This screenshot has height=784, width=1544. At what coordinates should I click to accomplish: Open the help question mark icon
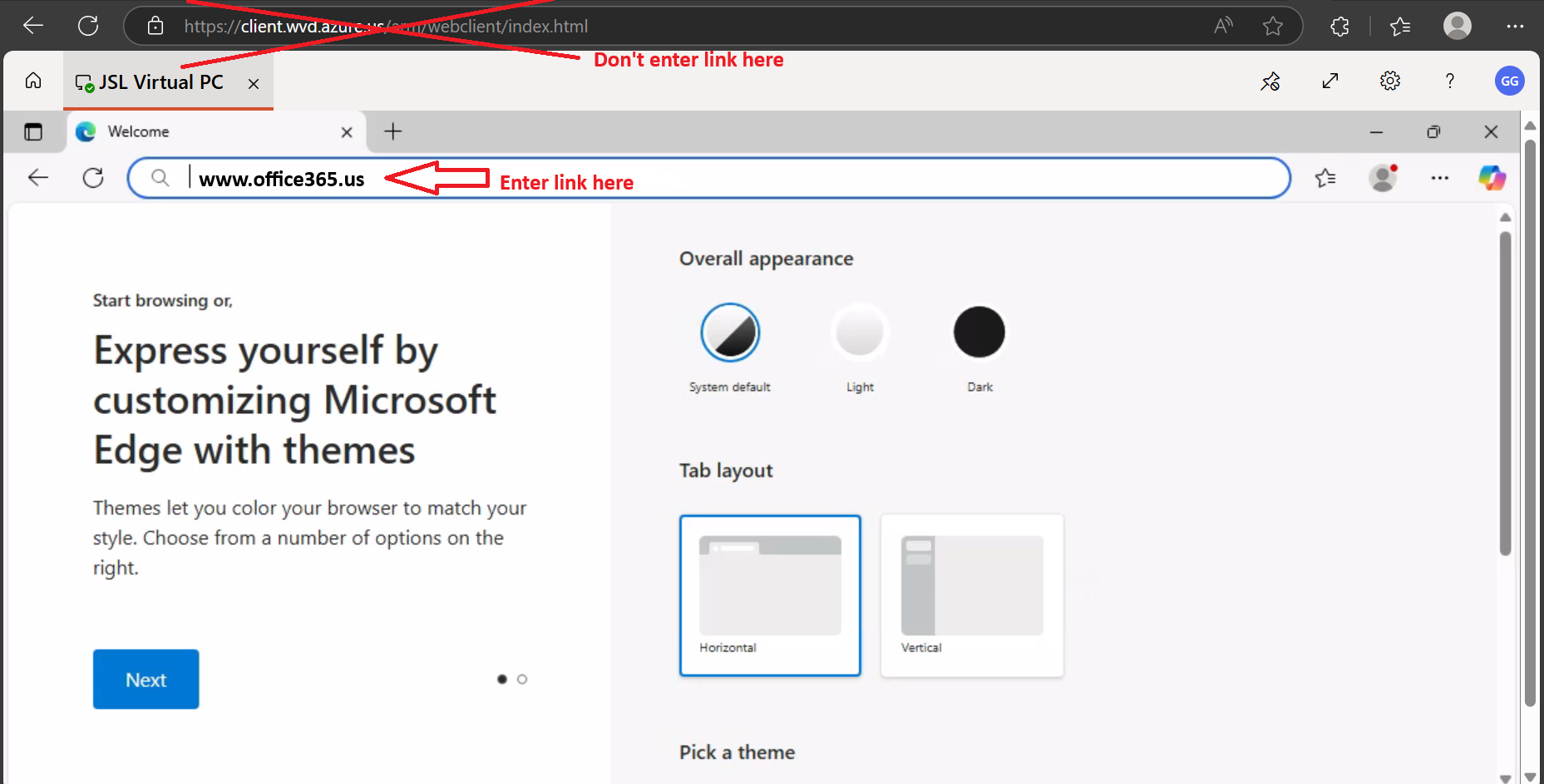[x=1450, y=81]
